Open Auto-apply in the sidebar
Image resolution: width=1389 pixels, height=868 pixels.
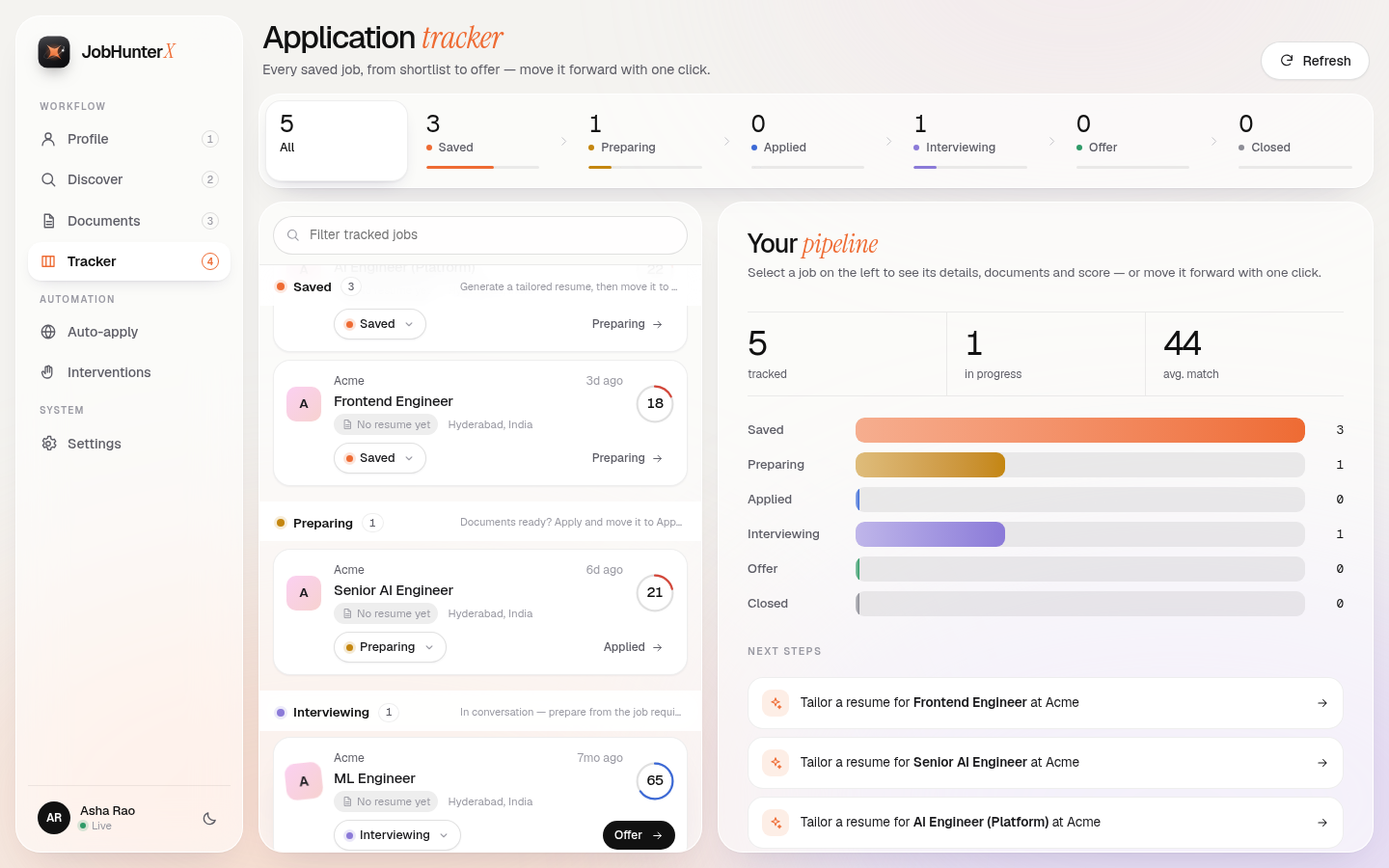pyautogui.click(x=129, y=332)
